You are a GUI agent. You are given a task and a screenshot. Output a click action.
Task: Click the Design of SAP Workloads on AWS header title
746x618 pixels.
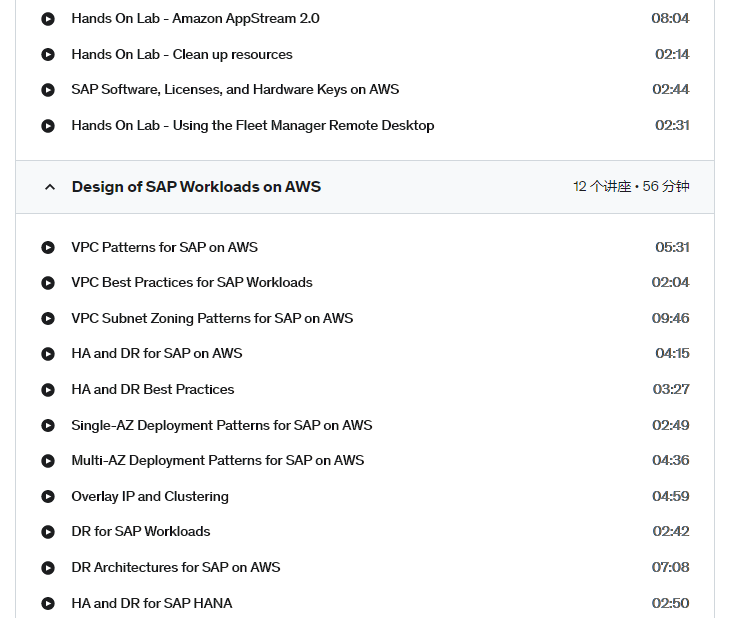pos(196,186)
